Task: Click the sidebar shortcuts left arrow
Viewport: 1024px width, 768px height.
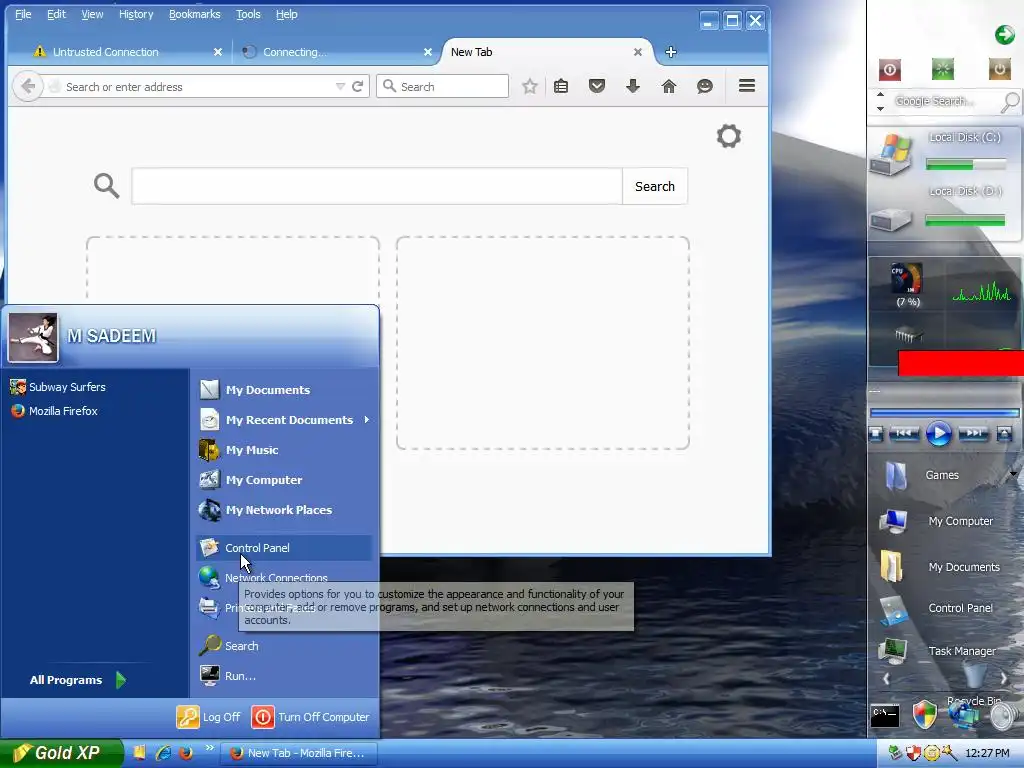Action: point(886,679)
